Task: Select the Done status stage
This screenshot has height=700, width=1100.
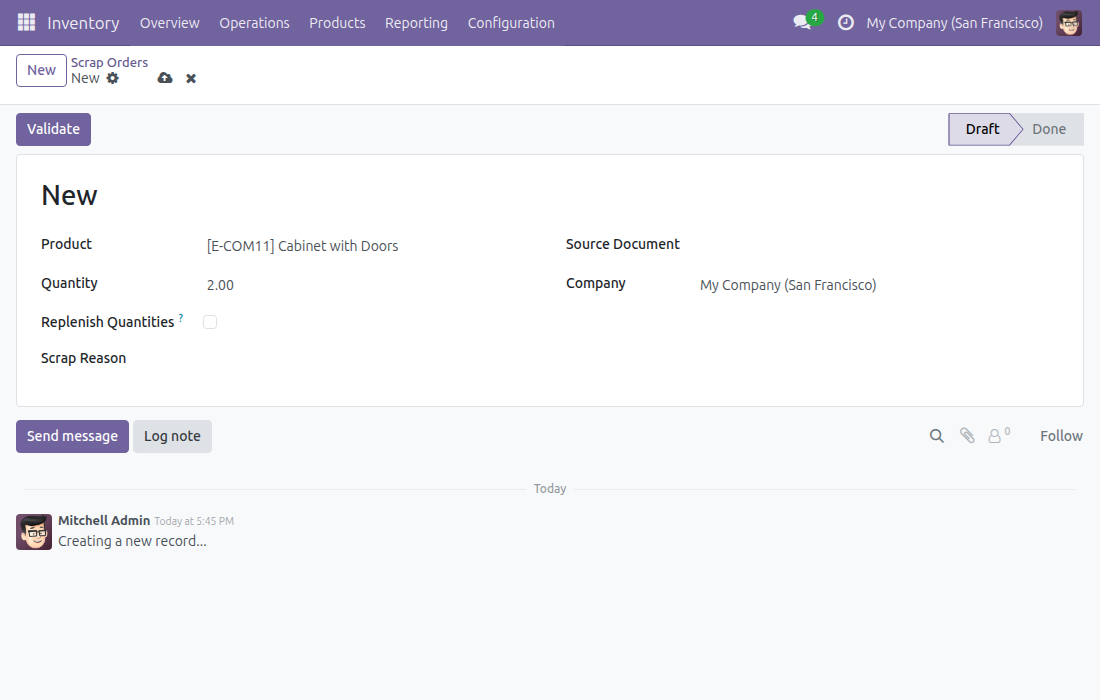Action: [1049, 129]
